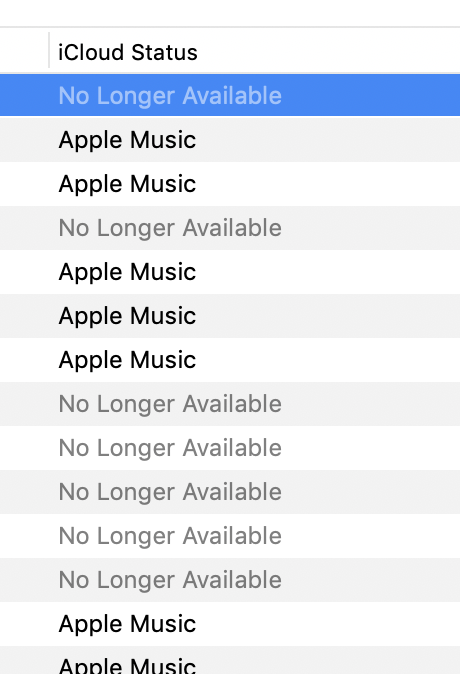This screenshot has height=674, width=460.
Task: Select the second Apple Music row from top
Action: click(230, 184)
